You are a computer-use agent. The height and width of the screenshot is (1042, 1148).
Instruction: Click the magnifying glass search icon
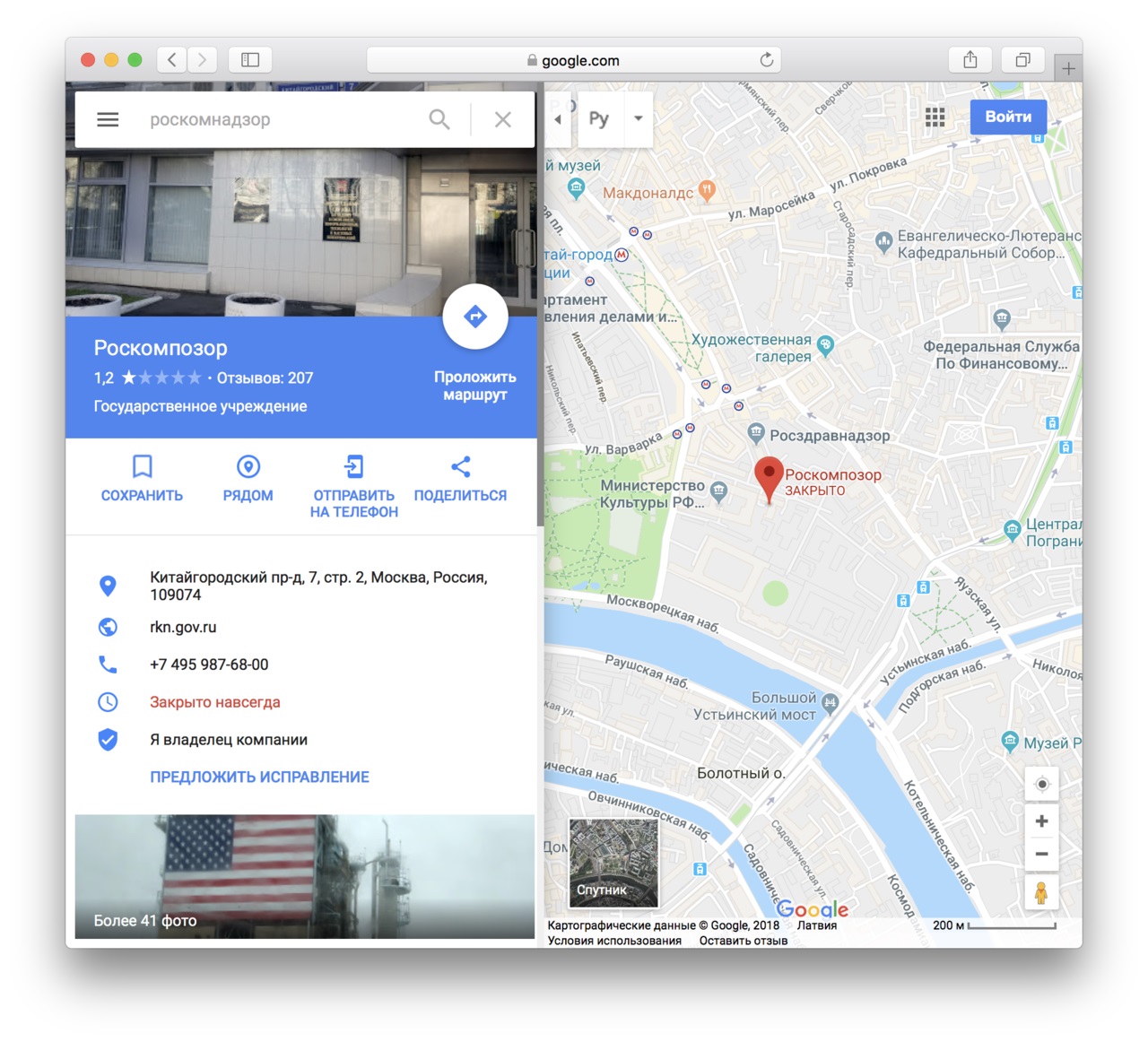tap(439, 119)
